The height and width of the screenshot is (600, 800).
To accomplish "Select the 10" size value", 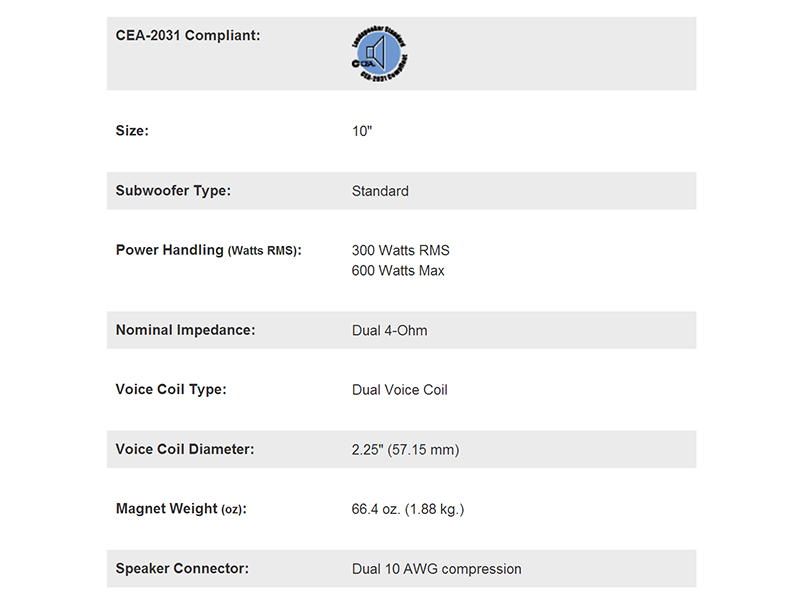I will [362, 131].
